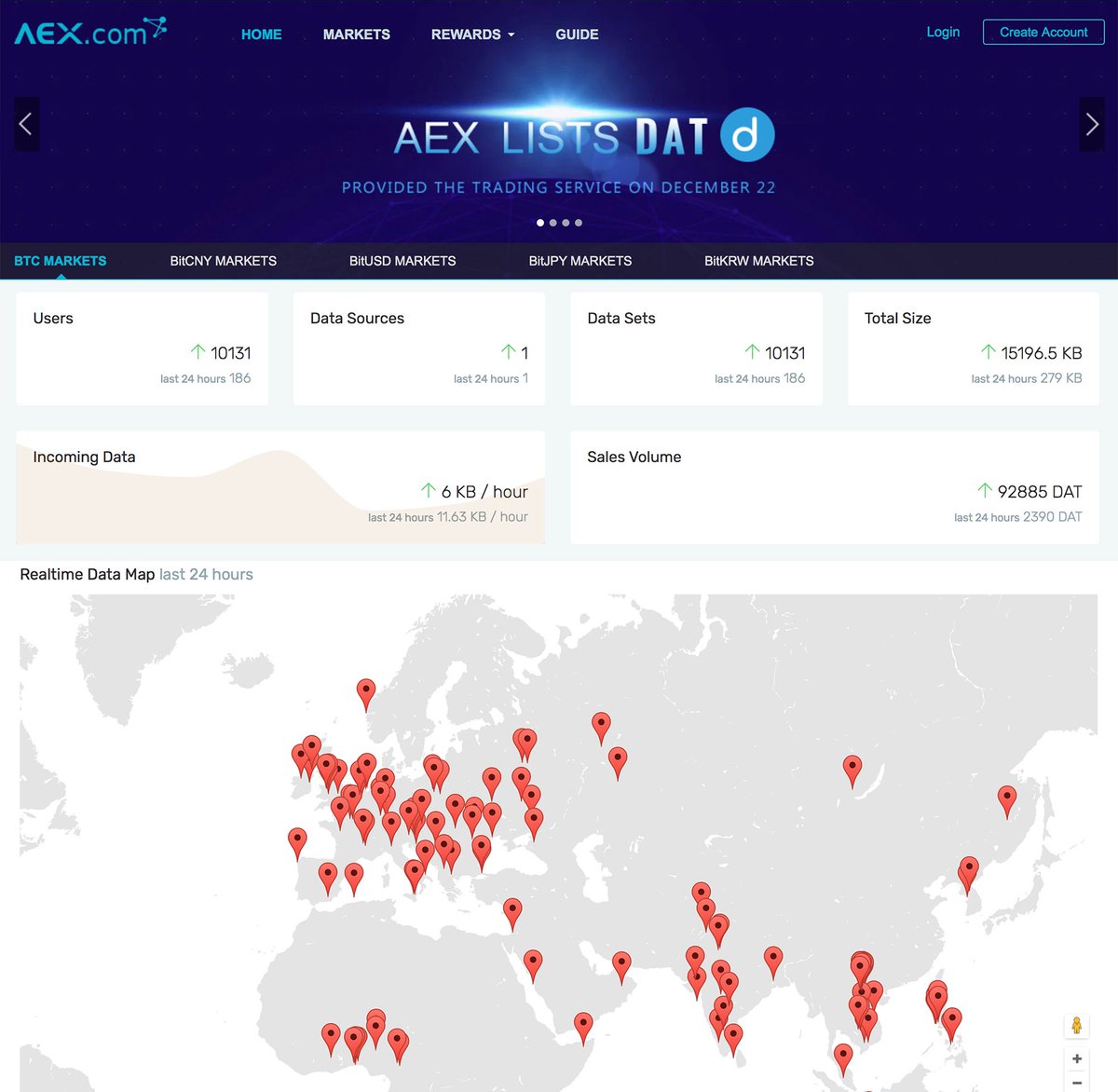Click last 24 hours 2390 DAT text
1118x1092 pixels.
coord(1018,517)
